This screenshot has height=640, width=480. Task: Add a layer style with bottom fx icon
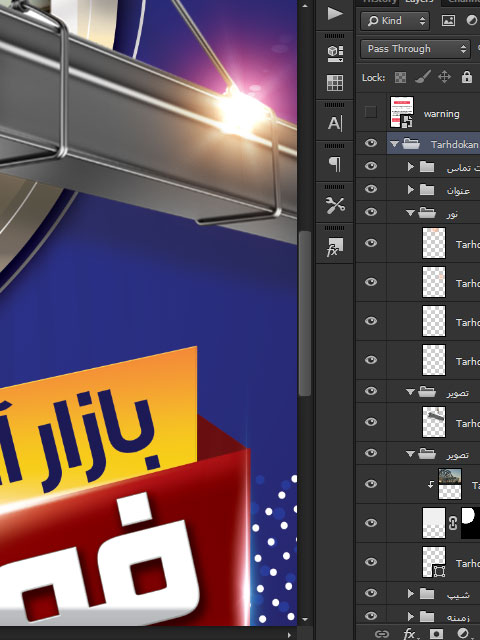coord(409,634)
